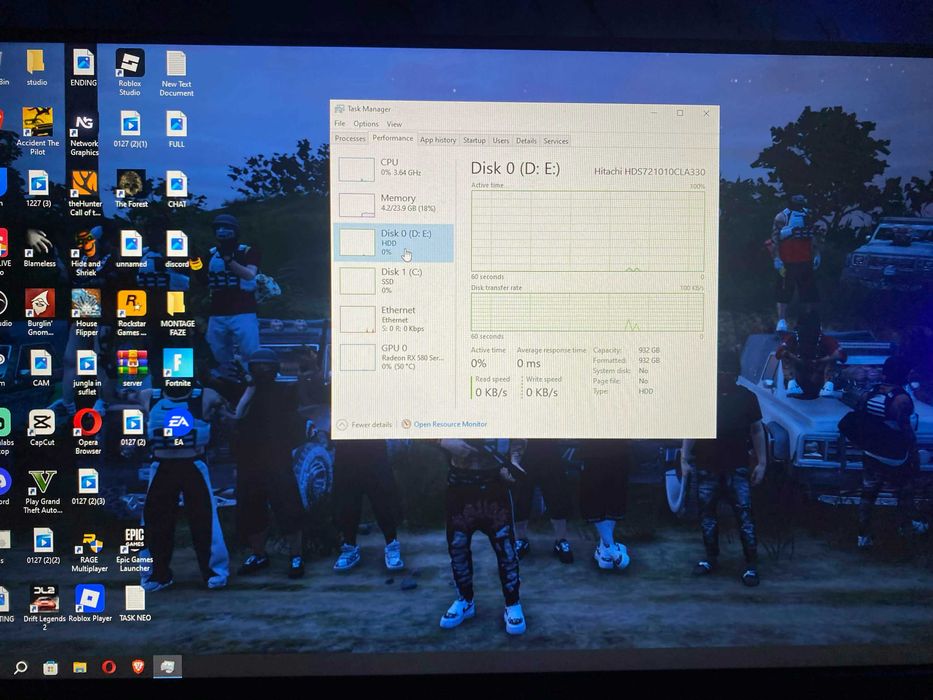933x700 pixels.
Task: Open the Network Graphics shortcut
Action: (x=84, y=135)
